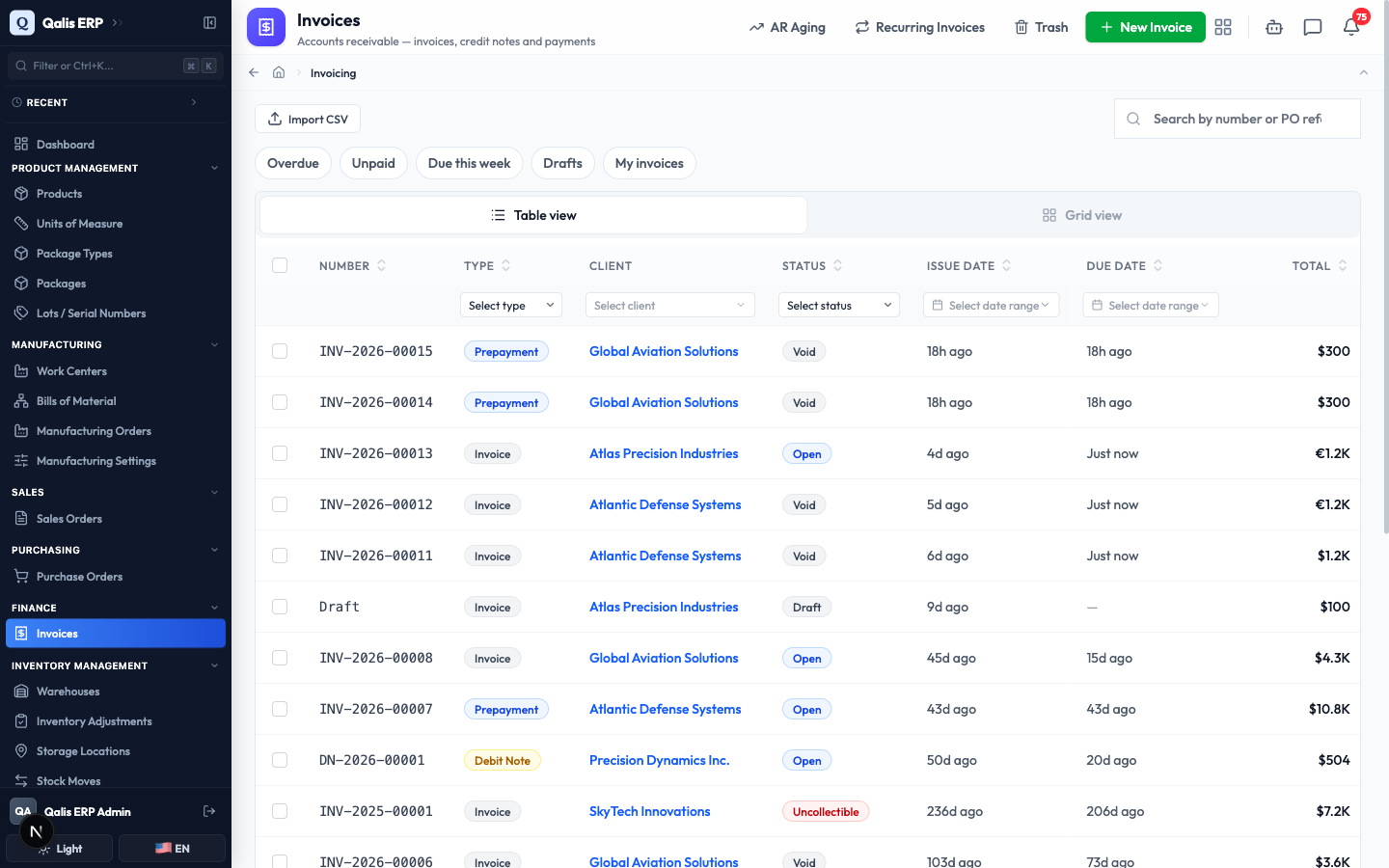Expand the Recent sidebar section
Viewport: 1389px width, 868px height.
194,102
